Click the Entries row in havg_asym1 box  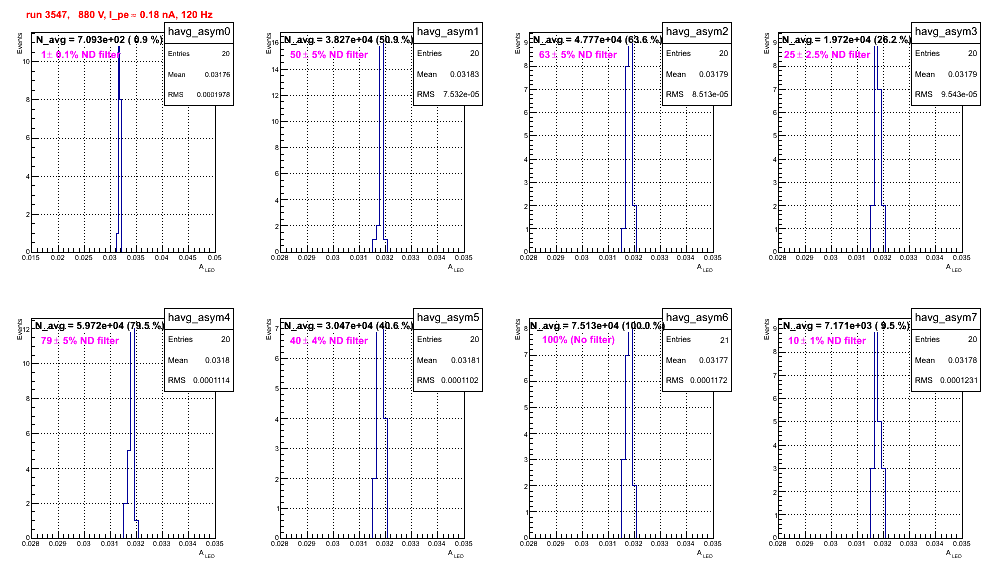[x=448, y=54]
